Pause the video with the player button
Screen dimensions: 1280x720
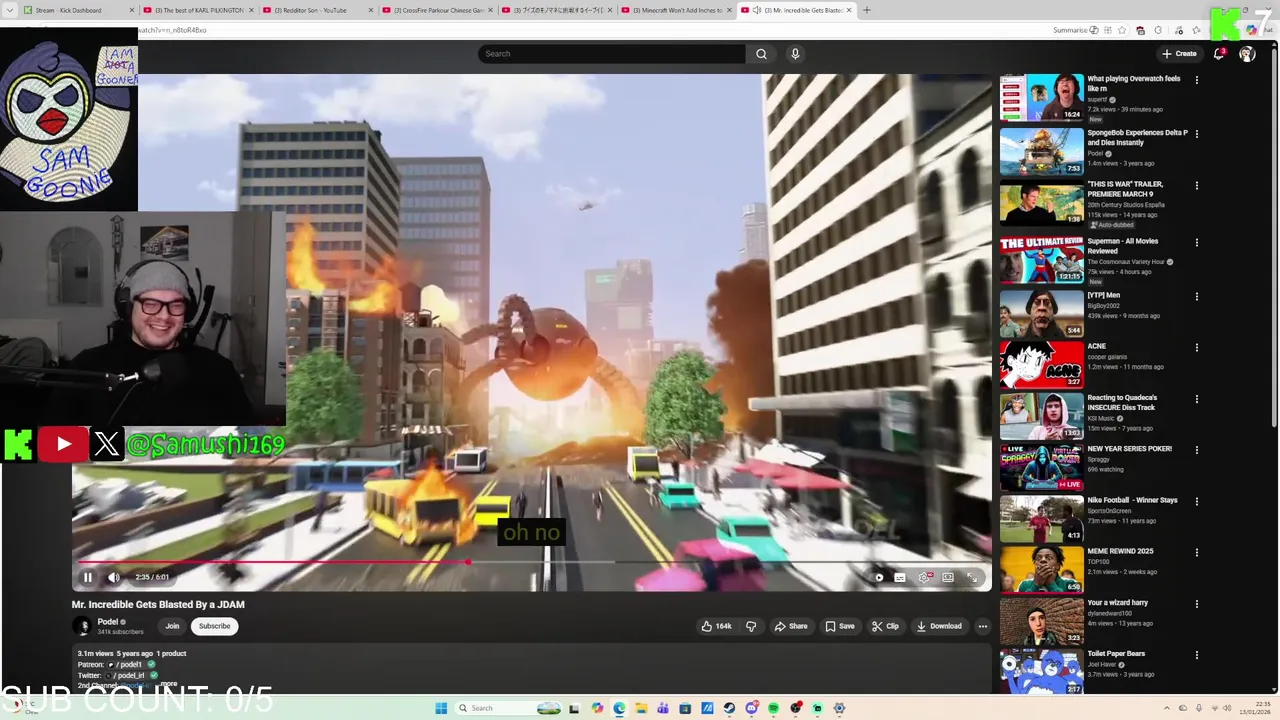click(x=88, y=577)
